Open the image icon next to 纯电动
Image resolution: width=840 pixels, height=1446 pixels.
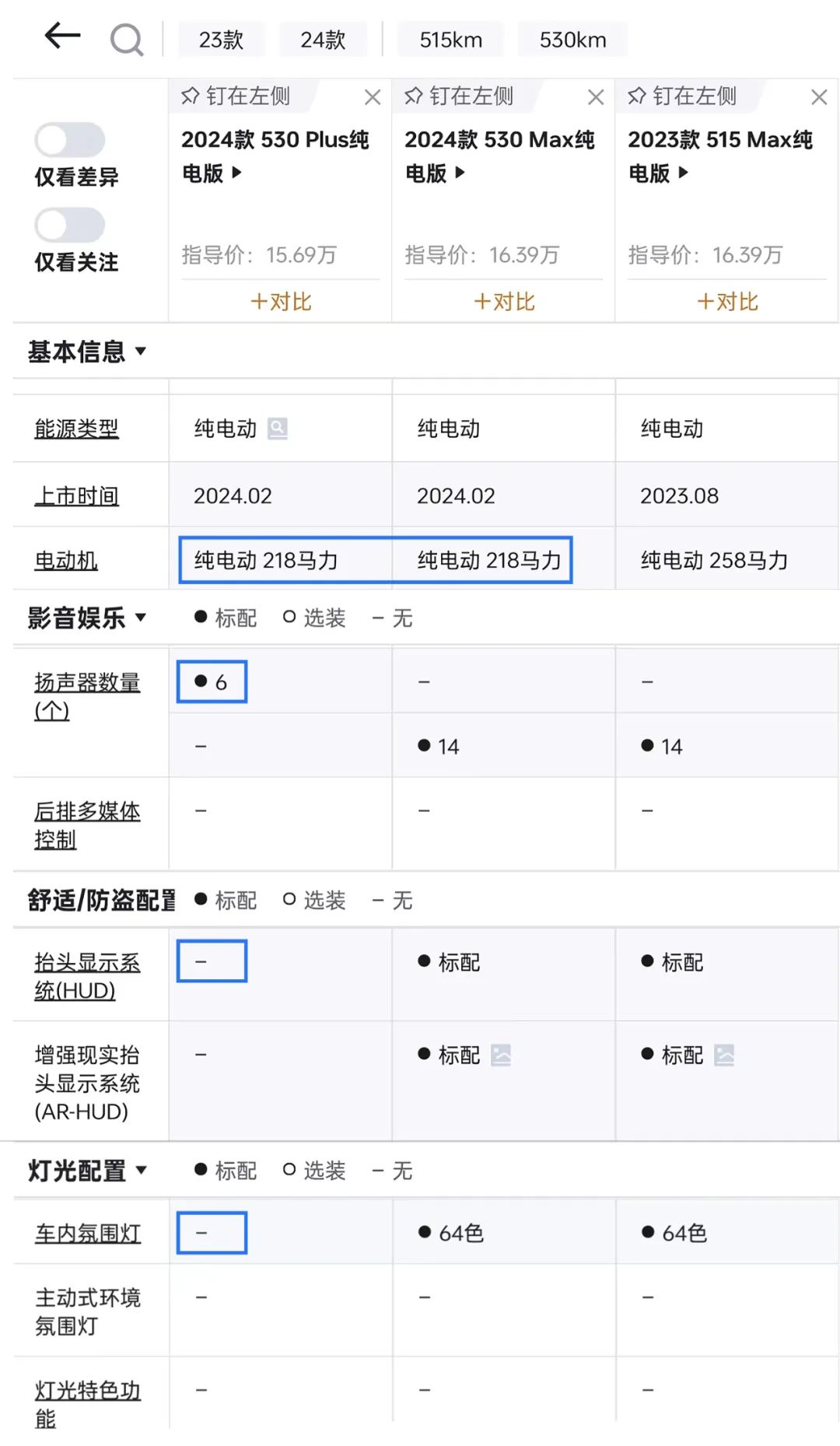point(278,429)
